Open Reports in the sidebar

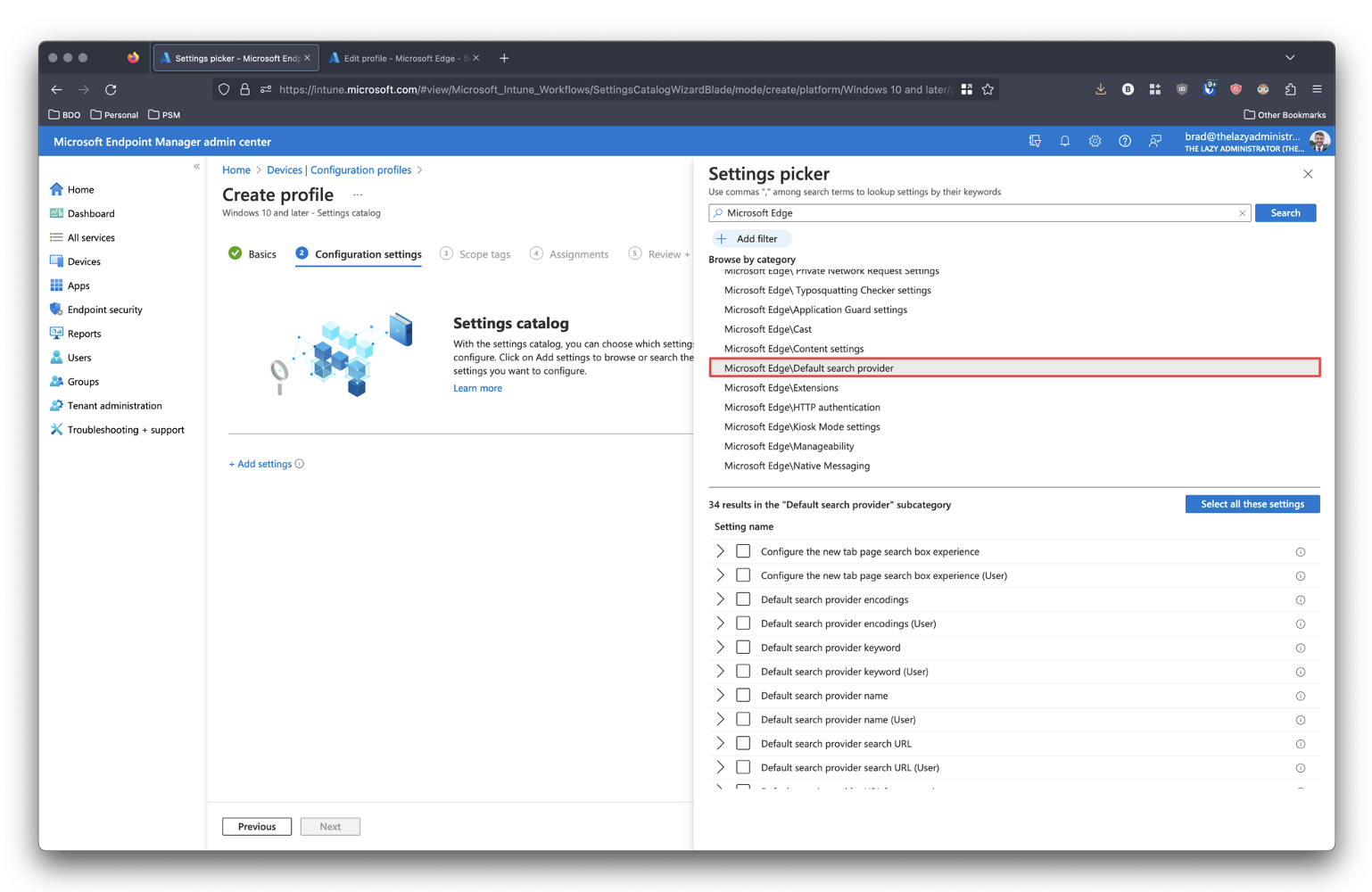76,334
